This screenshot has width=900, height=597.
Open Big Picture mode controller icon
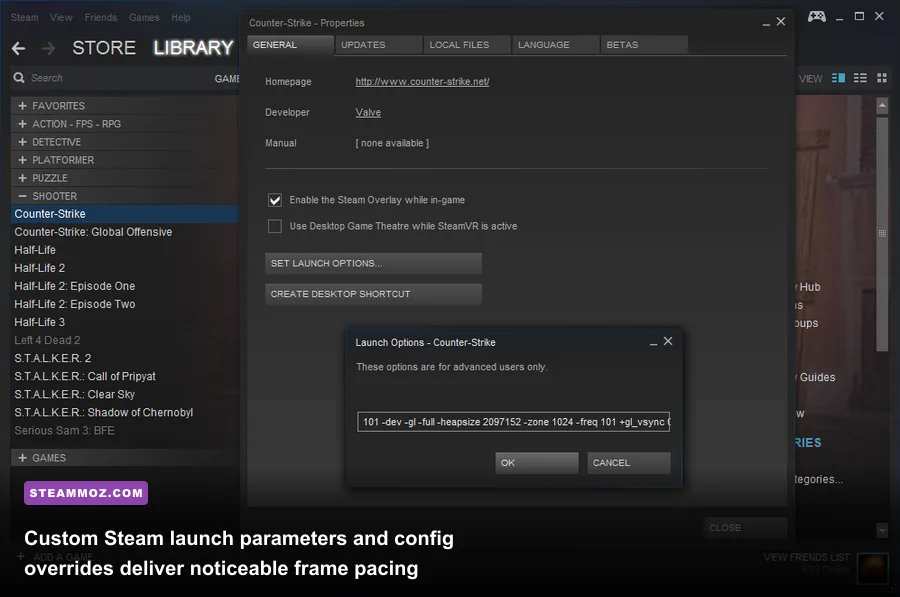[x=817, y=17]
